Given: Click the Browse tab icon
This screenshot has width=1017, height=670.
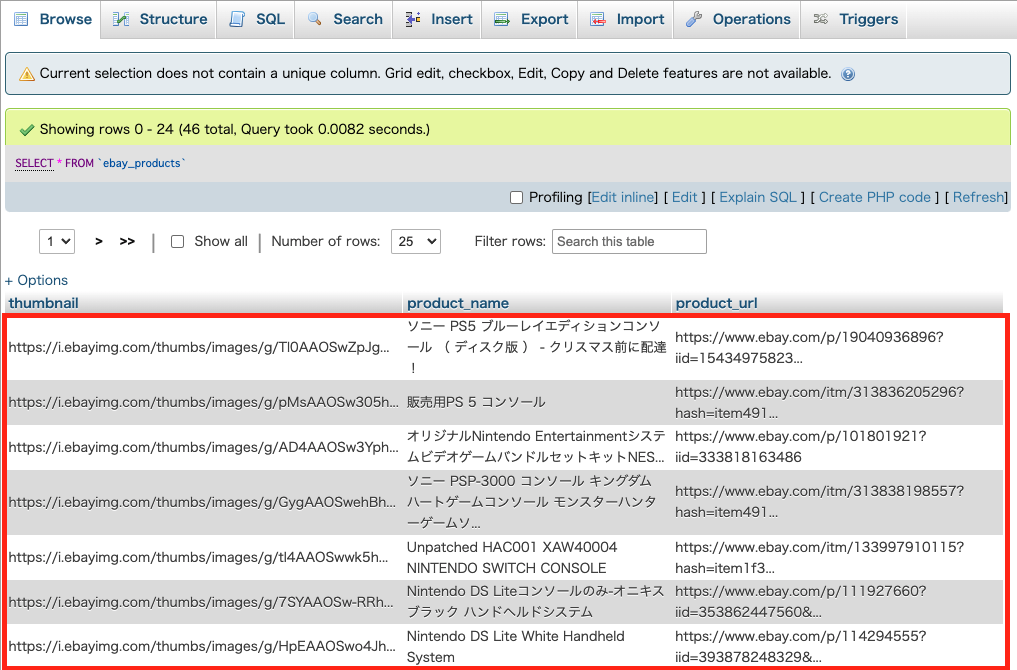Looking at the screenshot, I should pyautogui.click(x=21, y=19).
